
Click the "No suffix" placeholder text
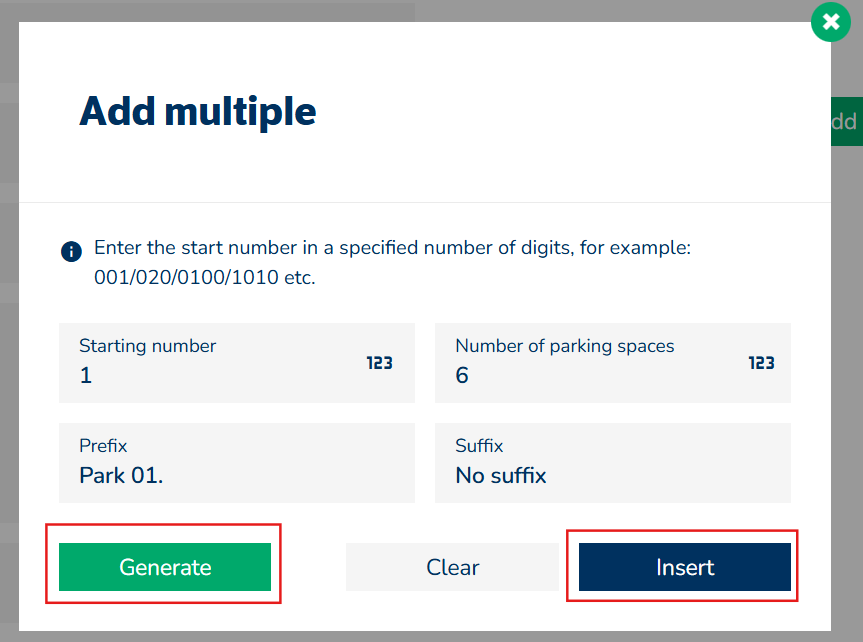[x=501, y=476]
